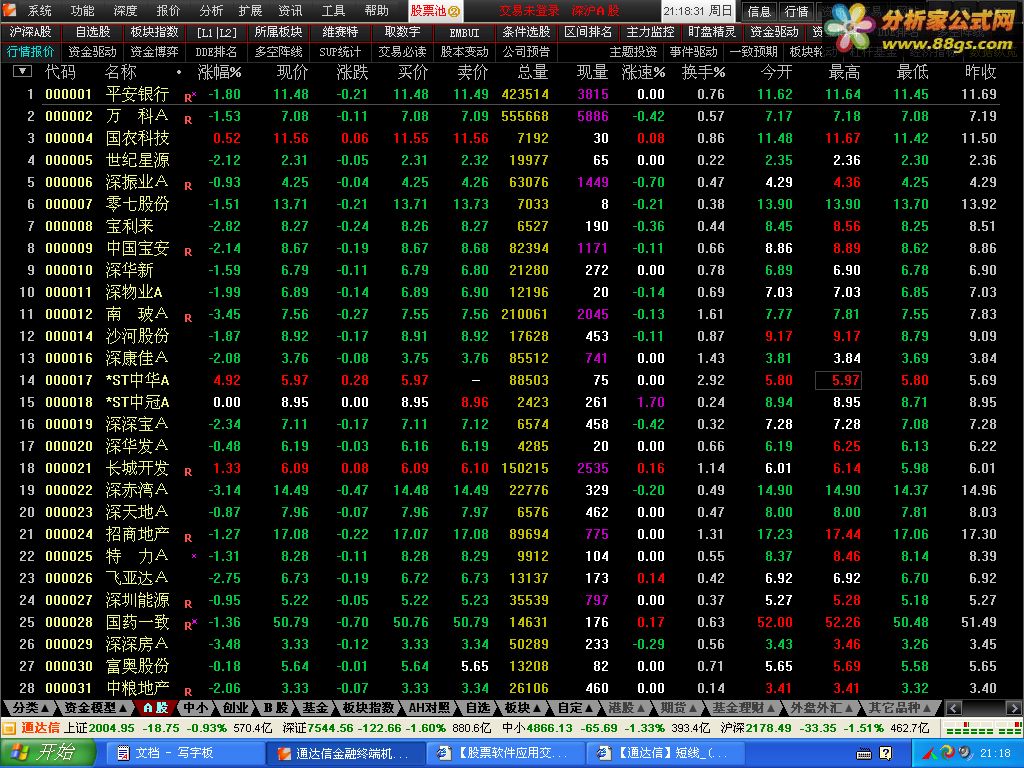Open the 工具 menu
This screenshot has width=1024, height=768.
tap(332, 10)
